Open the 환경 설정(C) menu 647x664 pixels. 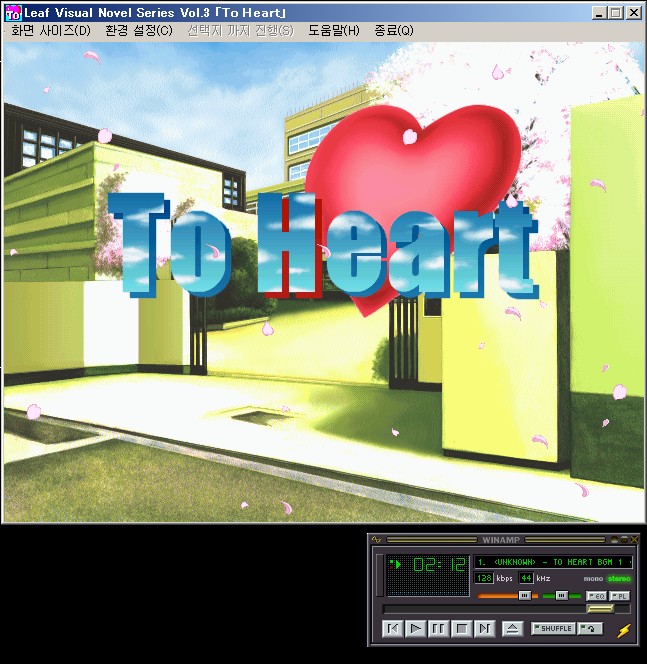139,30
